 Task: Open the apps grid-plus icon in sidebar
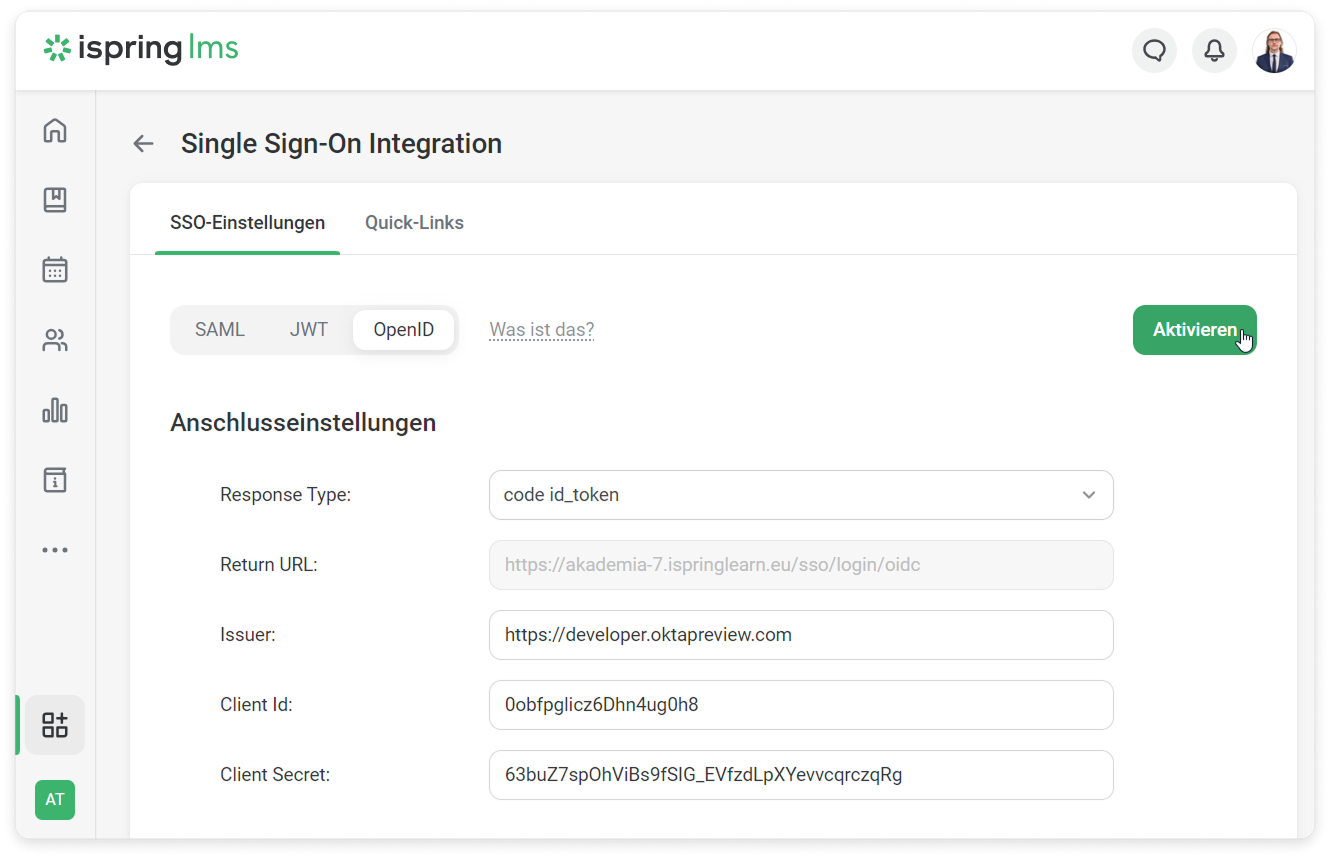(55, 725)
